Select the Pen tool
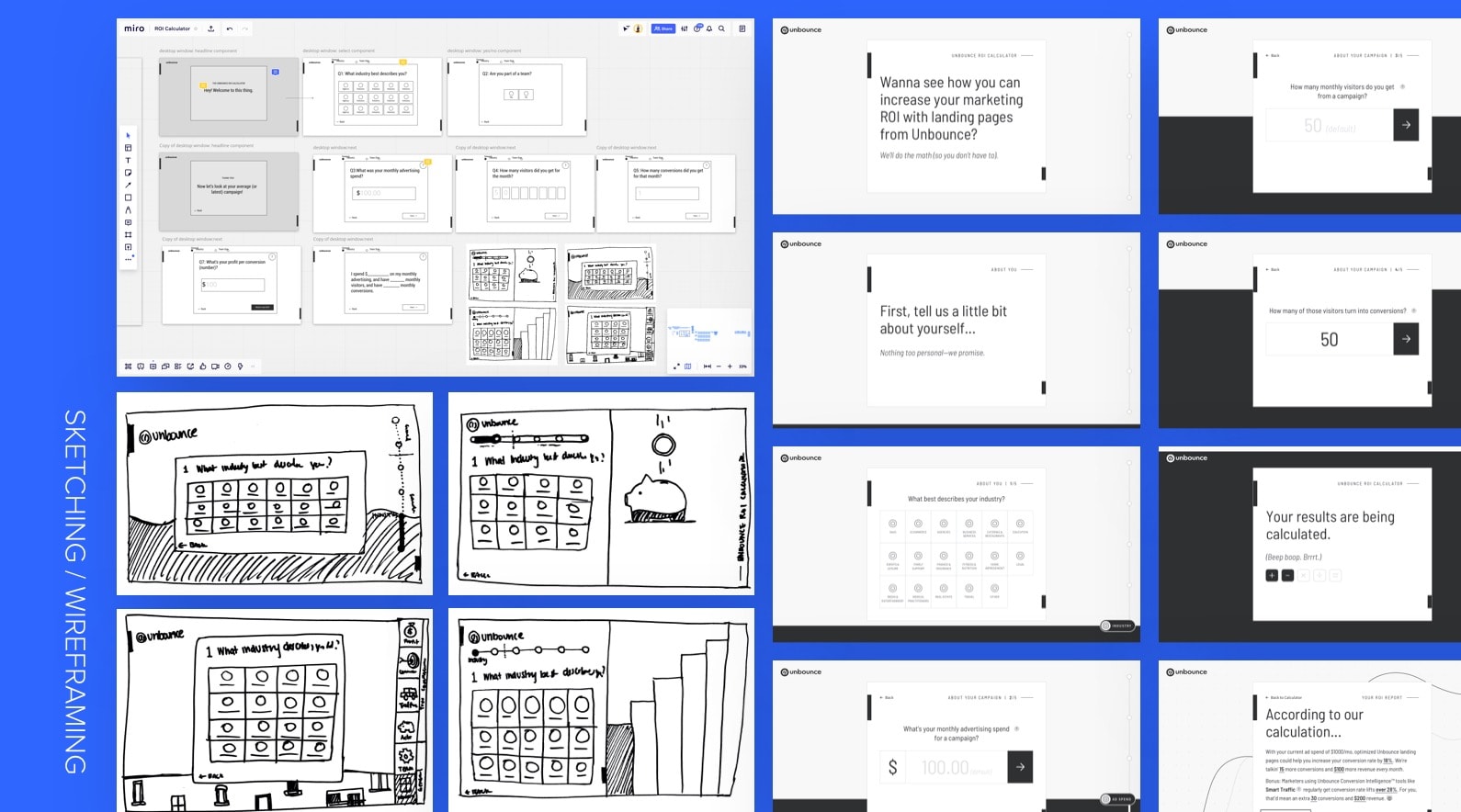The height and width of the screenshot is (812, 1461). tap(128, 209)
